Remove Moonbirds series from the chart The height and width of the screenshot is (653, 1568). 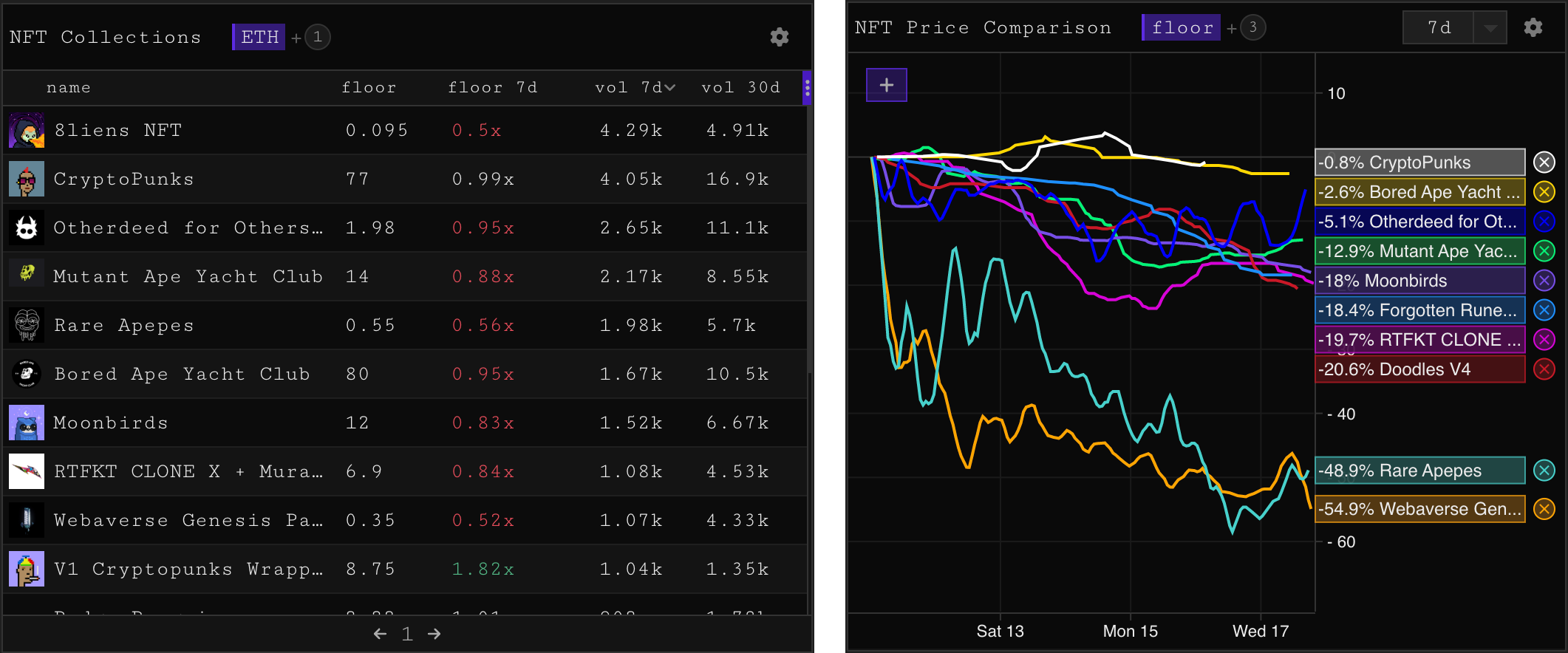point(1544,281)
